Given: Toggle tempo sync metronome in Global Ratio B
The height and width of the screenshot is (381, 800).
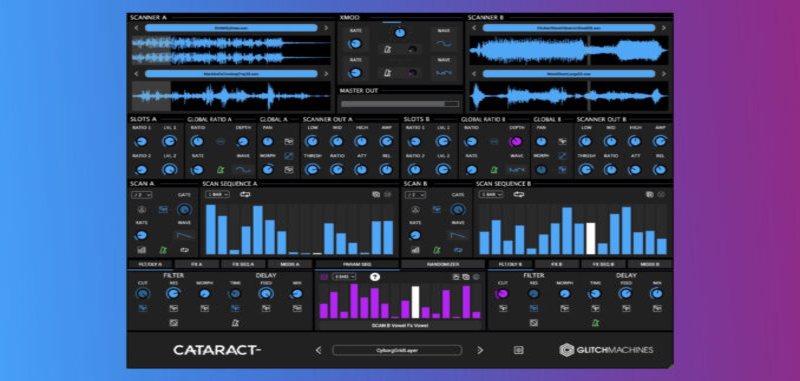Looking at the screenshot, I should (494, 170).
